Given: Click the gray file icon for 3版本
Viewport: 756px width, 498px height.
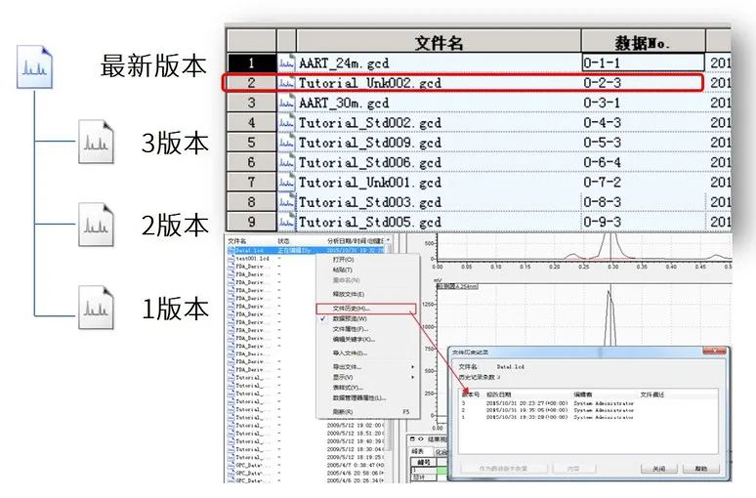Looking at the screenshot, I should (x=96, y=142).
